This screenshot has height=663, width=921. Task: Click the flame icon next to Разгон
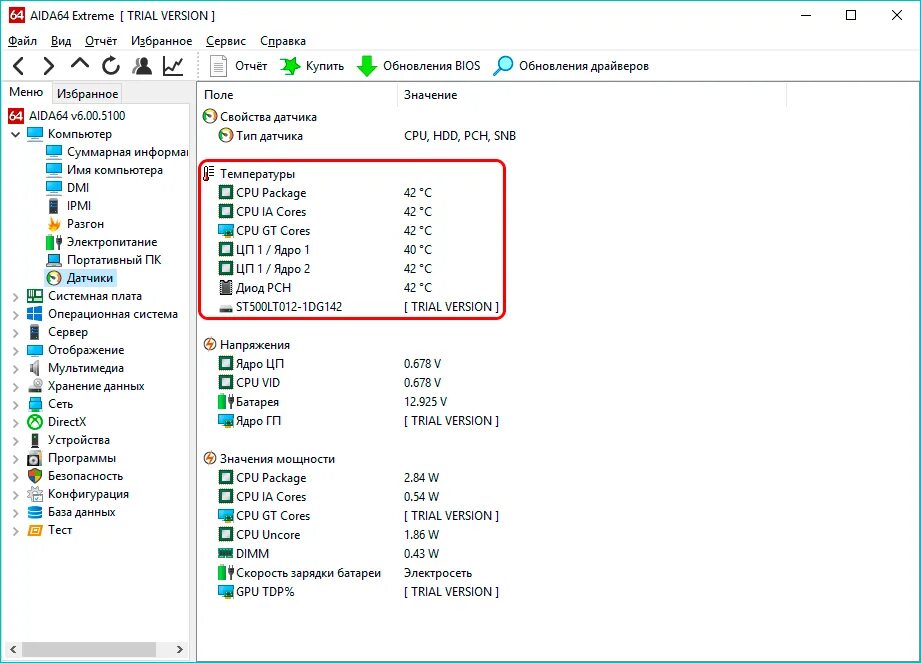coord(53,224)
